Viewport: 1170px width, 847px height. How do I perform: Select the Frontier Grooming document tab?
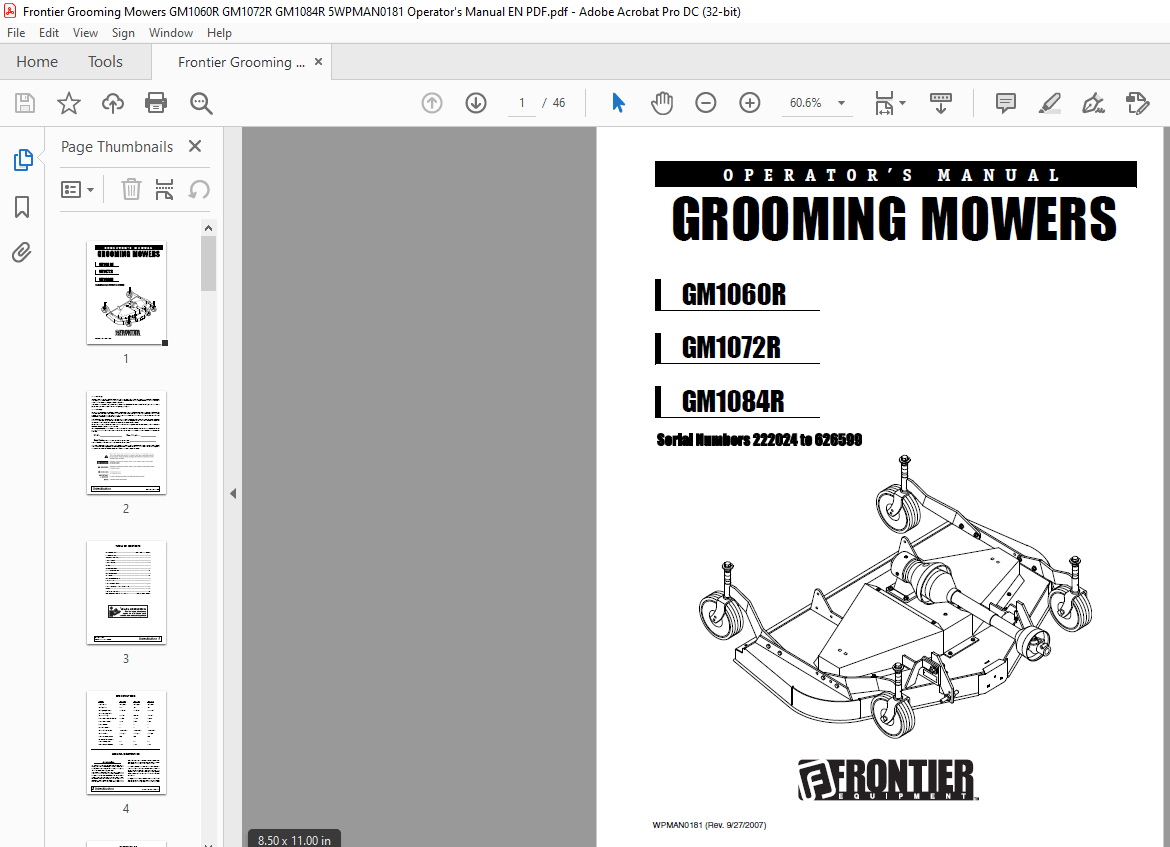(240, 62)
